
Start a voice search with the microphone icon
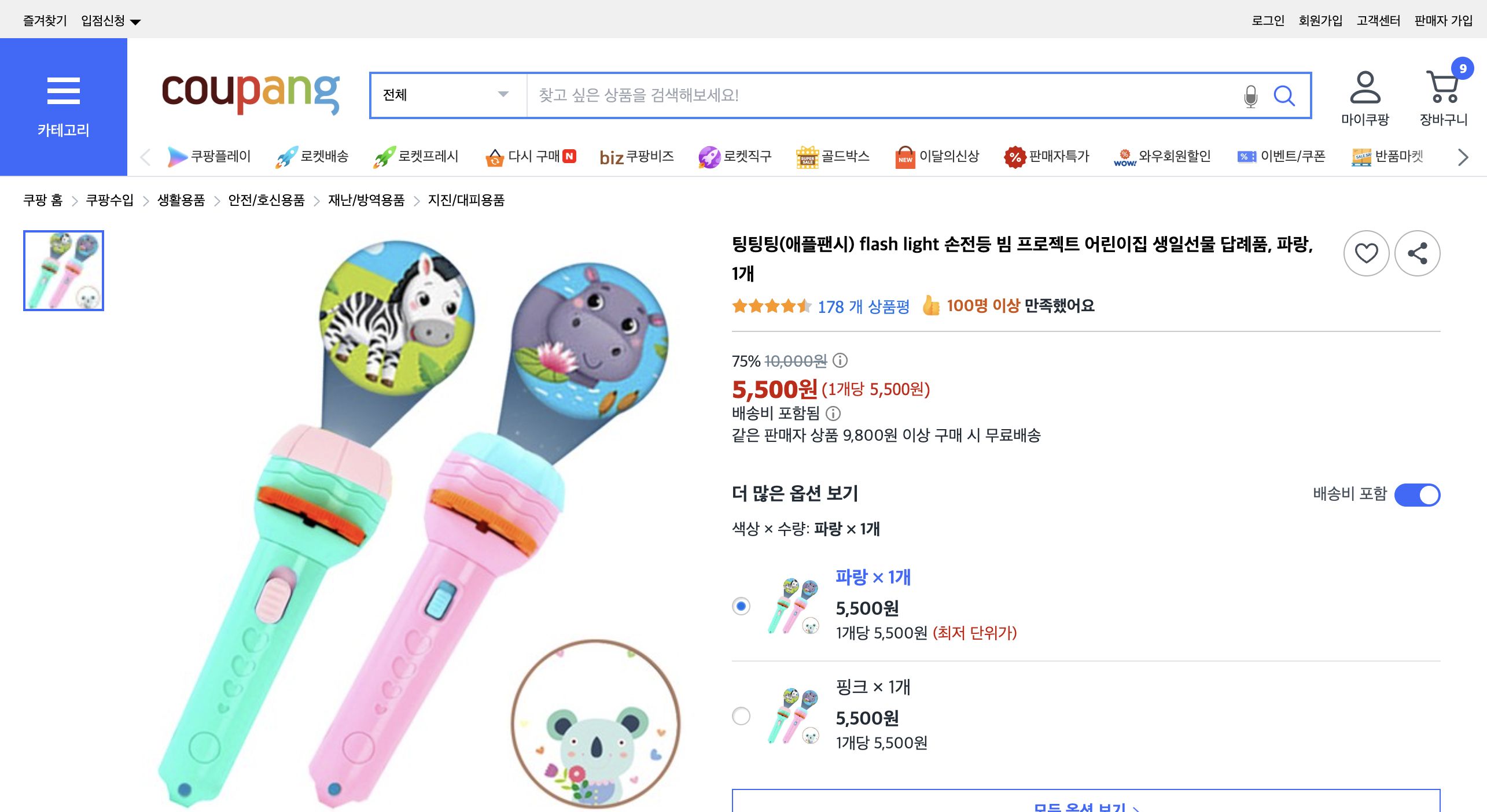[1250, 96]
